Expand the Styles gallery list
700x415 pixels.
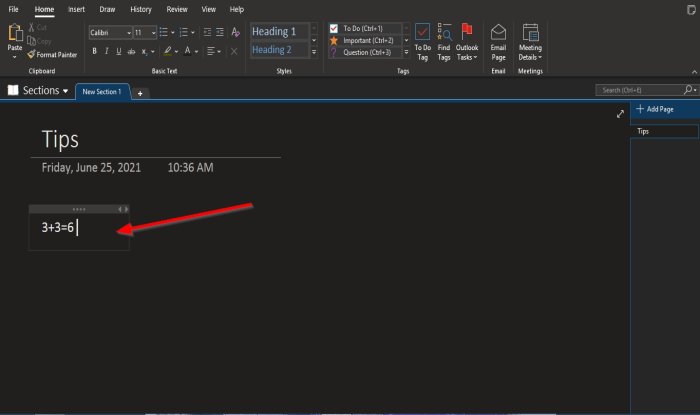[314, 52]
